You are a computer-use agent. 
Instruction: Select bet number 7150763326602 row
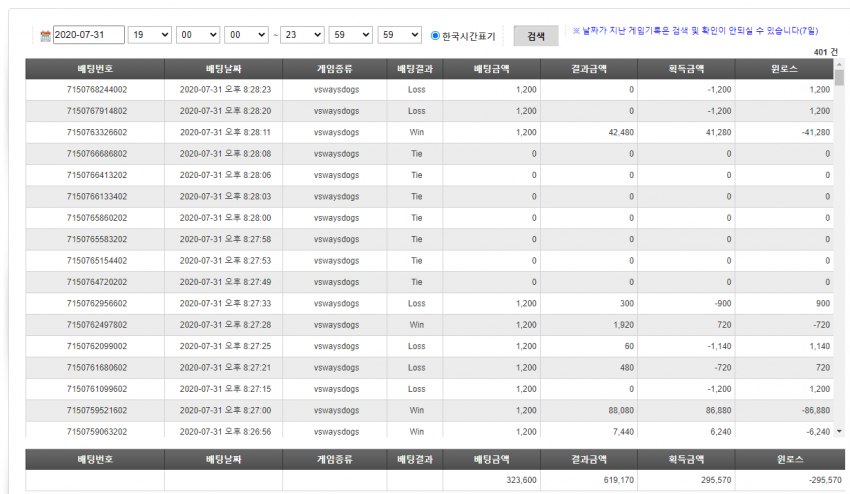click(429, 132)
